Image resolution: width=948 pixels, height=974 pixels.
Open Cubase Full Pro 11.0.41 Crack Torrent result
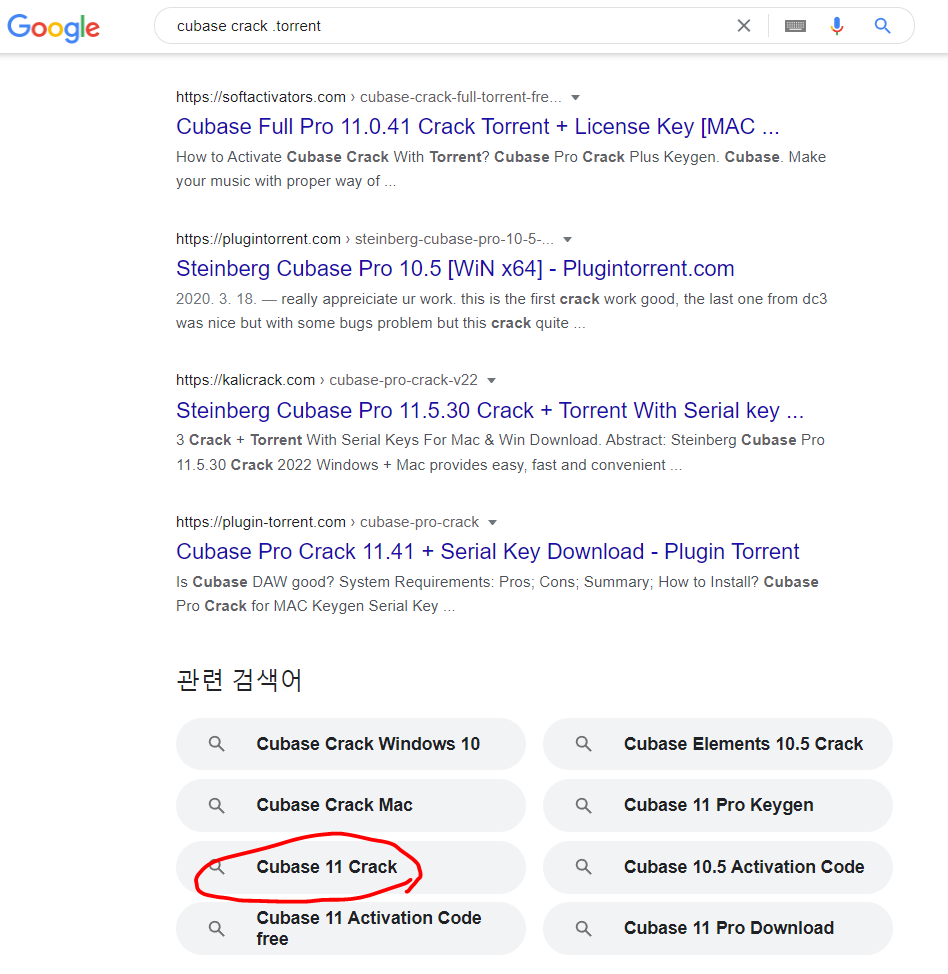477,126
